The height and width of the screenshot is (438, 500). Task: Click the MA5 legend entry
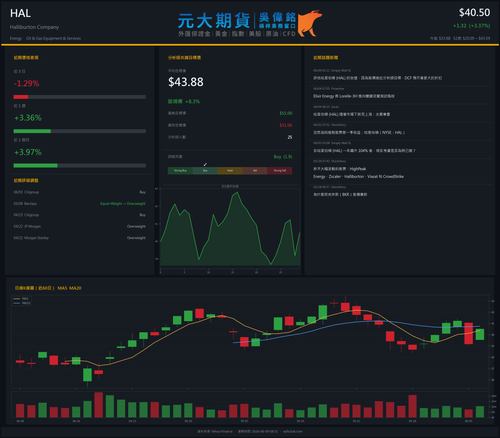tap(22, 299)
